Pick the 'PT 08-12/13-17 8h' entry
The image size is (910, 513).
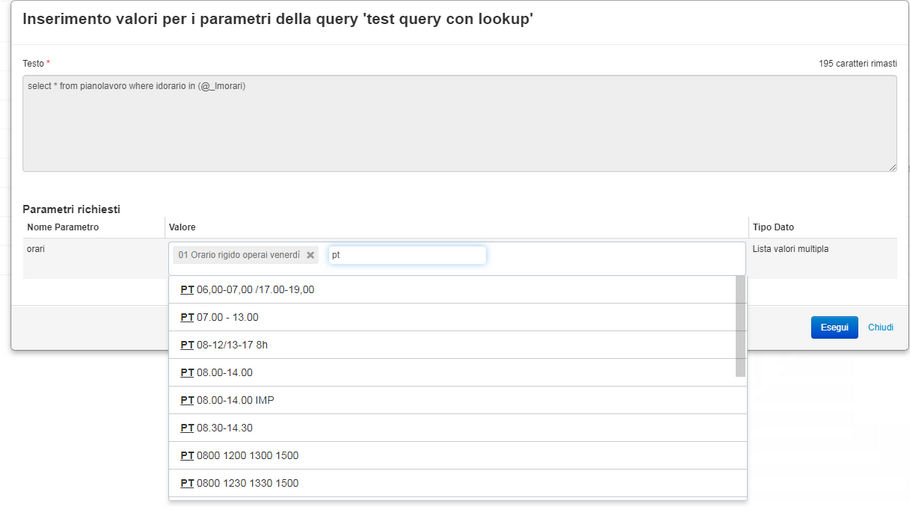point(225,345)
